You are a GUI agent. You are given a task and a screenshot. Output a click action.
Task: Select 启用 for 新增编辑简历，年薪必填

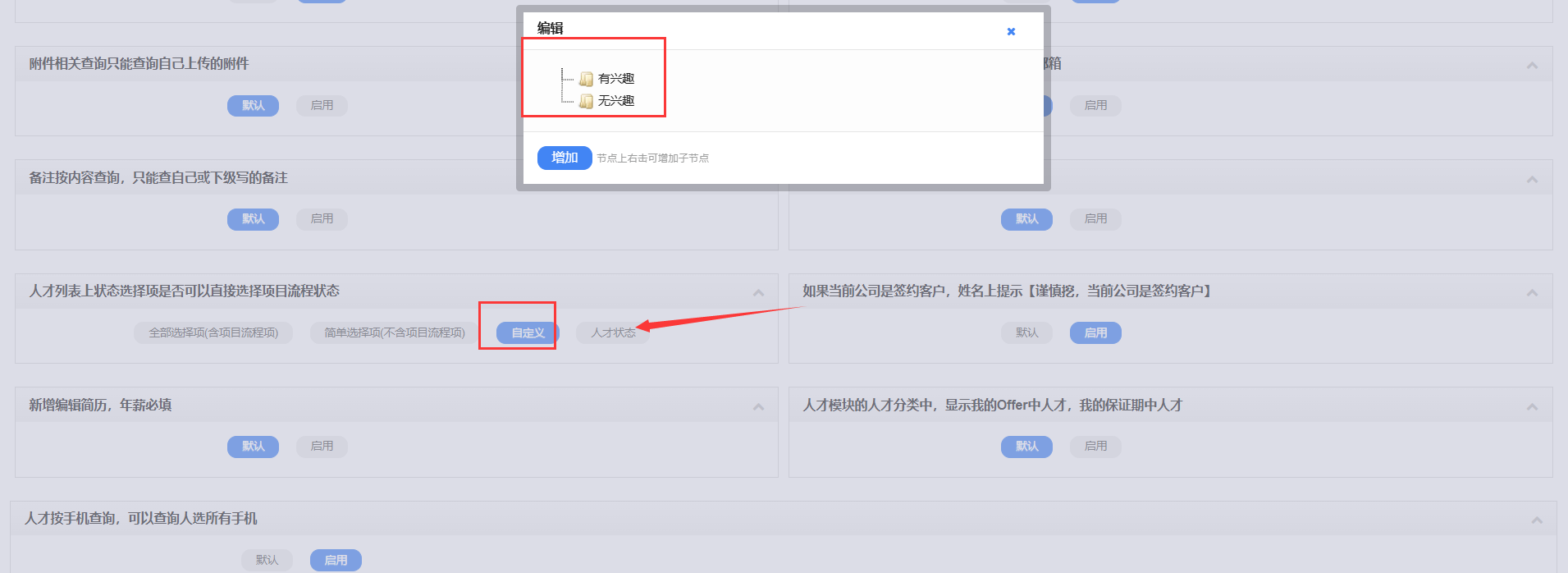point(322,447)
